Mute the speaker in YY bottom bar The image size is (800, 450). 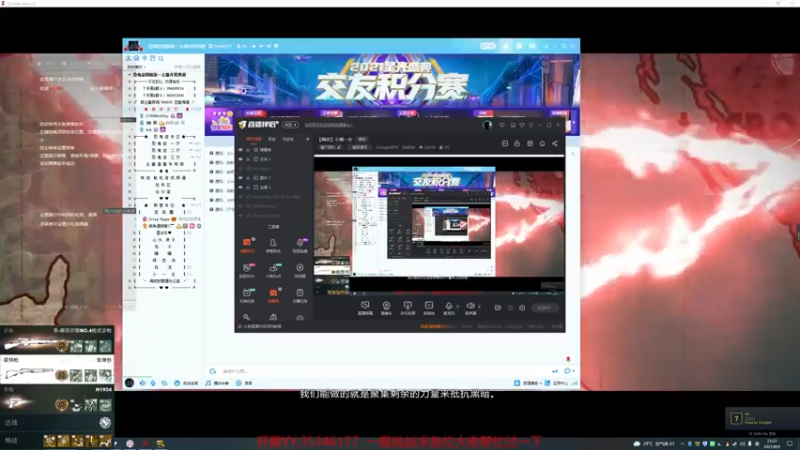coord(142,383)
